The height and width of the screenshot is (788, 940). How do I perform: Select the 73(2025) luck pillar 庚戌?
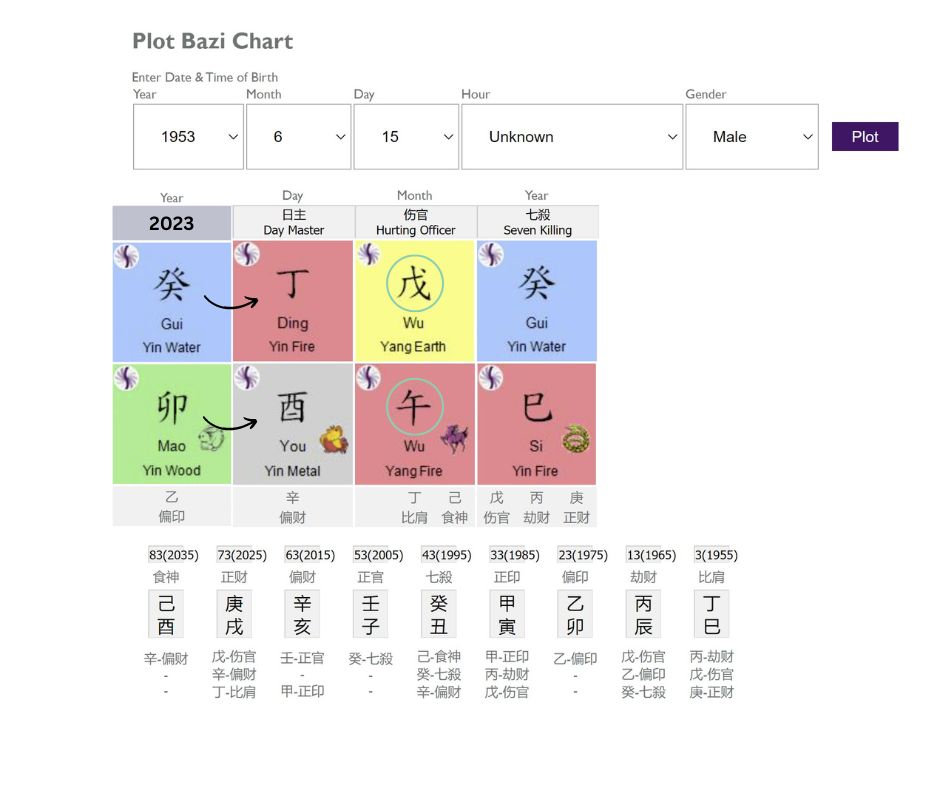click(234, 614)
